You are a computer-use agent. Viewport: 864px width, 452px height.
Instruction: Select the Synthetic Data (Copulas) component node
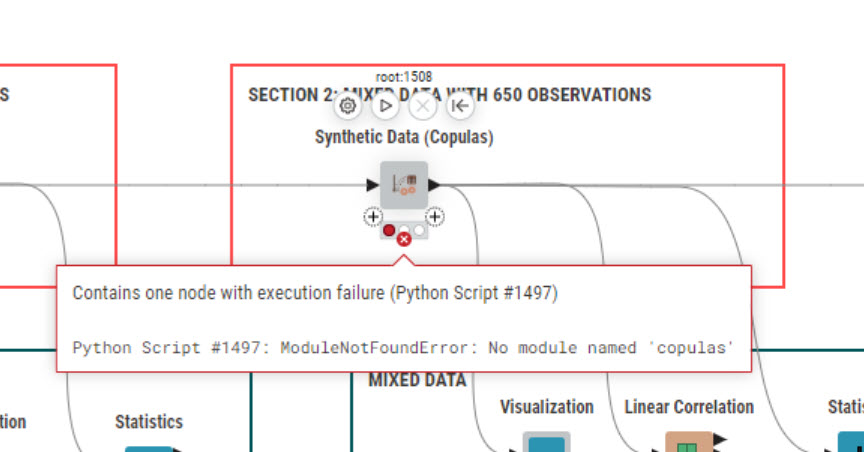pyautogui.click(x=404, y=185)
